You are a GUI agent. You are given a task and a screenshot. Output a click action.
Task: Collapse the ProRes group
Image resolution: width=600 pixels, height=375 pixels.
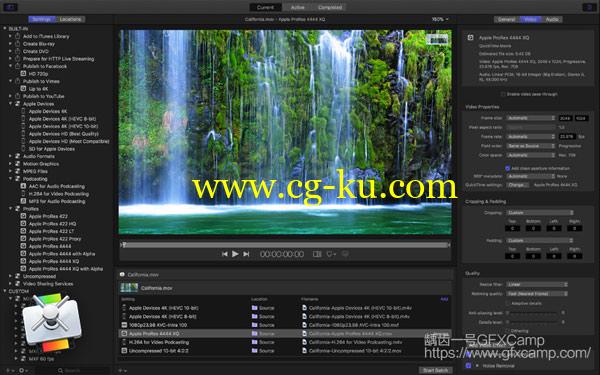pos(11,209)
